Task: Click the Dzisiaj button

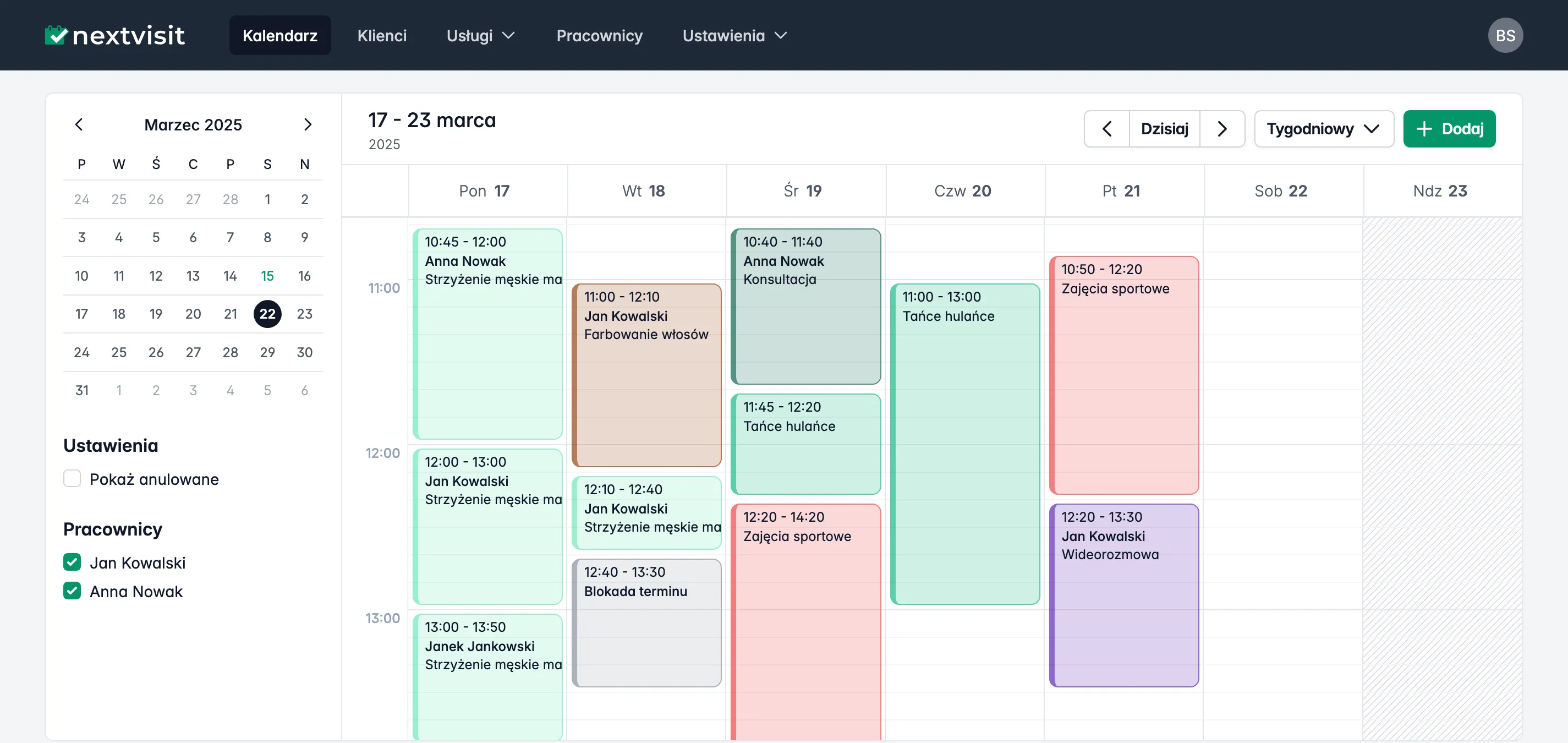Action: 1164,128
